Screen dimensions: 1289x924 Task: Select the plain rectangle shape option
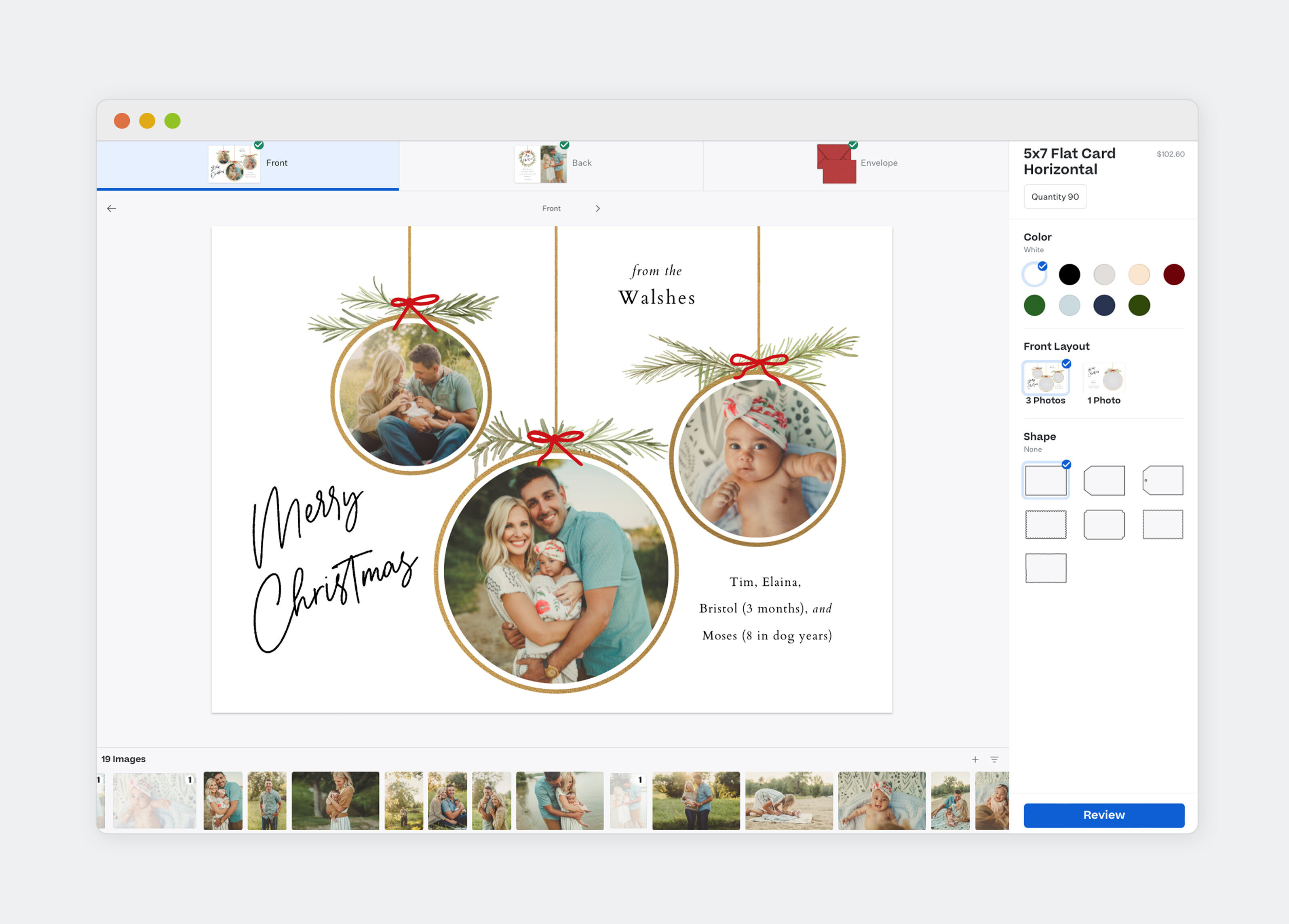tap(1045, 480)
